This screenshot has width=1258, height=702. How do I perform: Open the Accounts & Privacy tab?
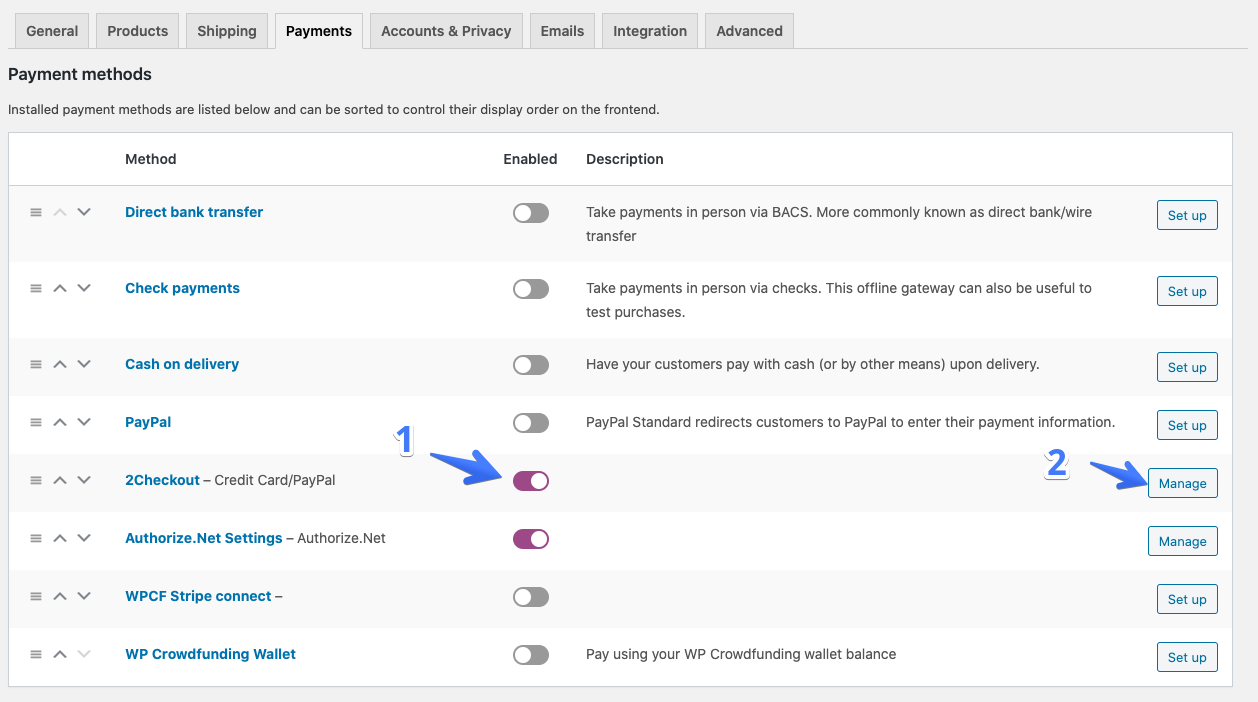click(446, 31)
